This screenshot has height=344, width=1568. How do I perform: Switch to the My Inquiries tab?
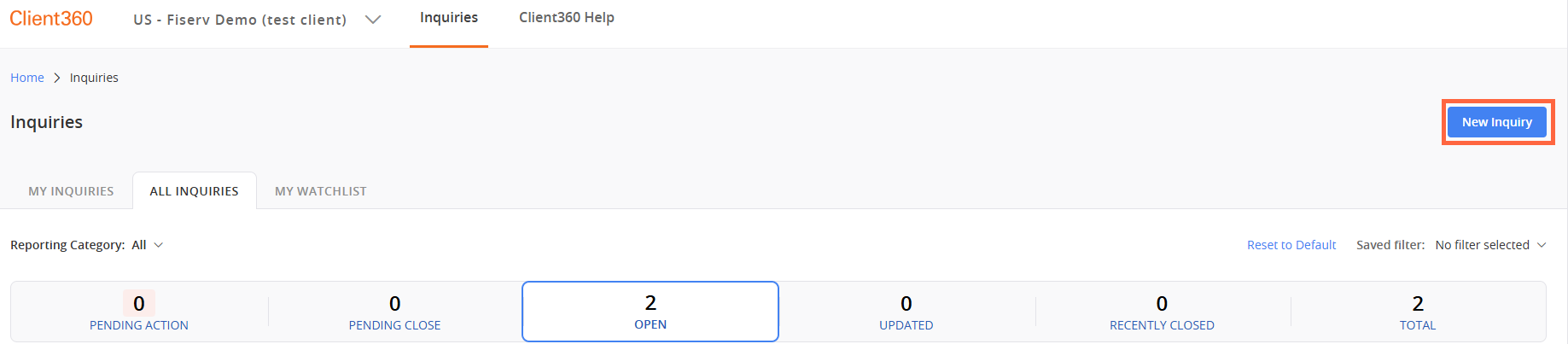tap(71, 191)
